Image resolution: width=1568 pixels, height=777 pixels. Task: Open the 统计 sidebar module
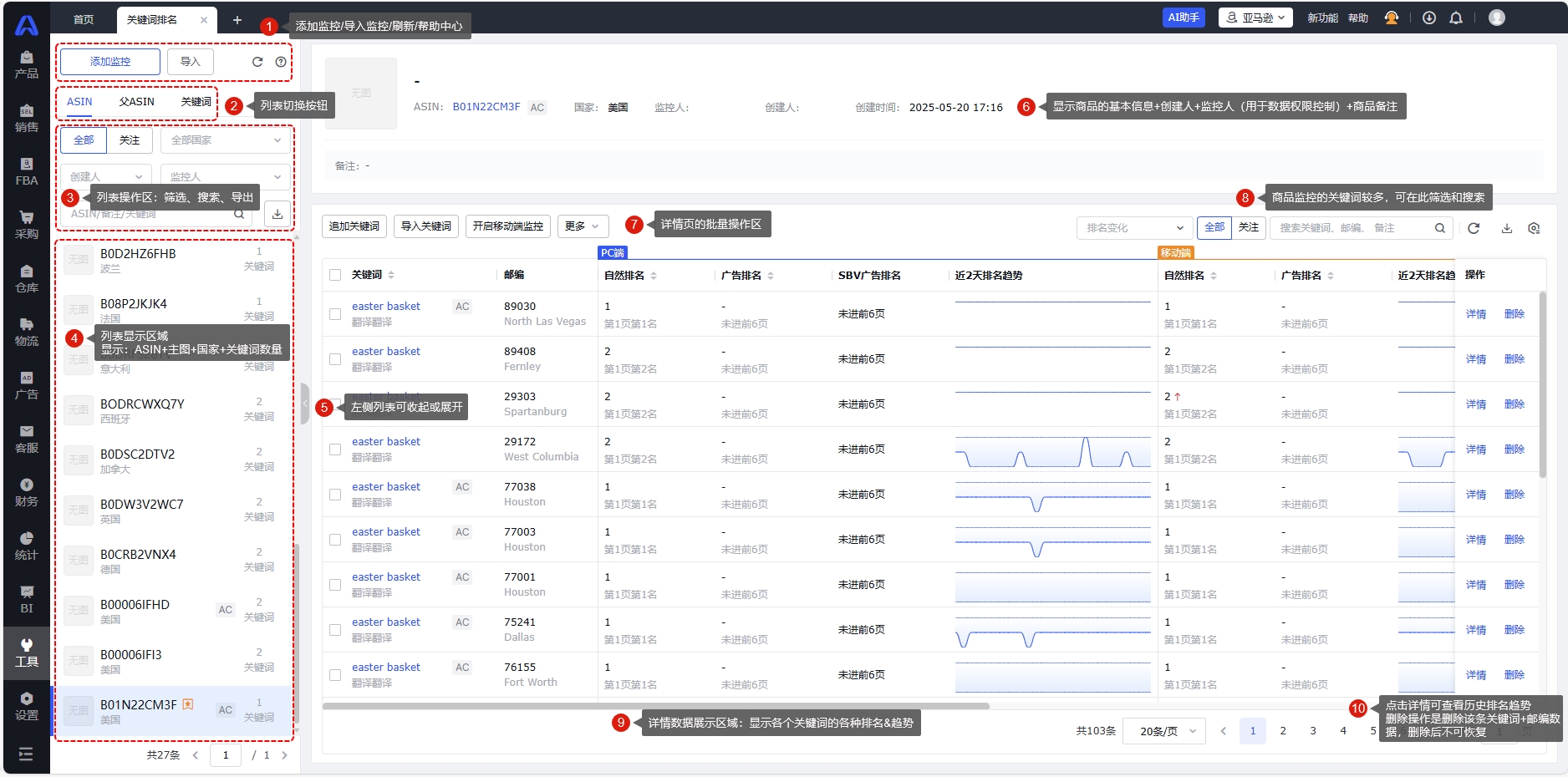tap(27, 546)
